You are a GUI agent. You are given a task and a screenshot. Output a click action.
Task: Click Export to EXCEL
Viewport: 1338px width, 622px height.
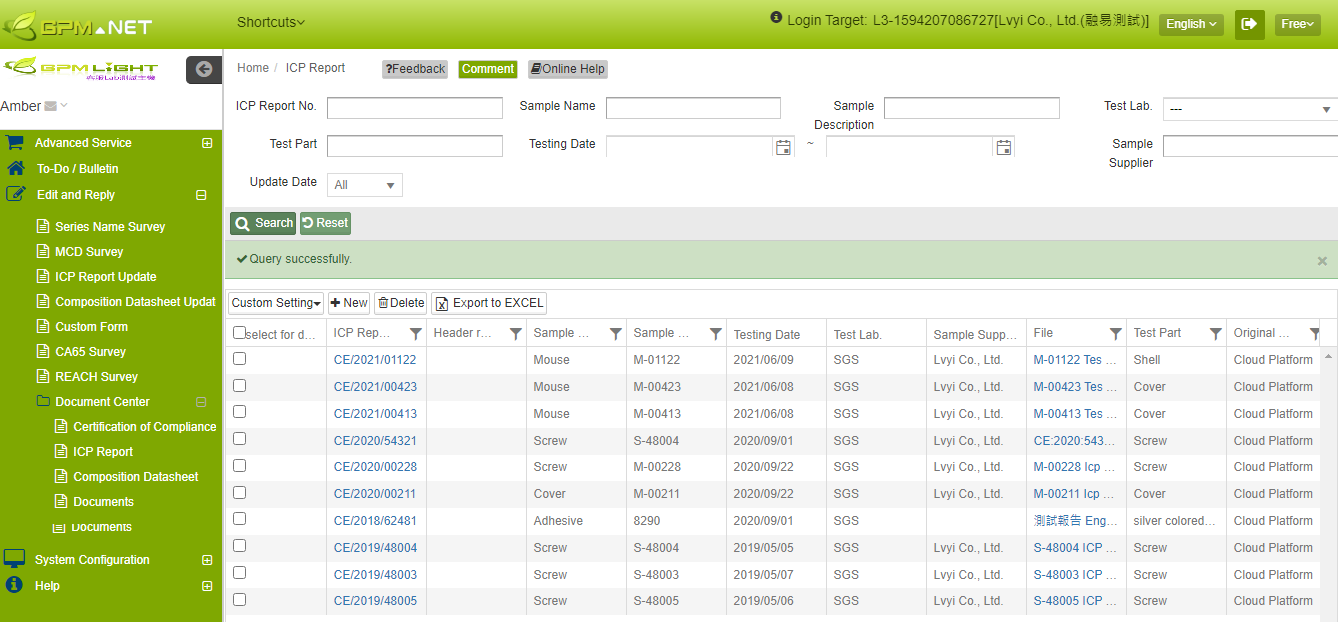(x=489, y=303)
